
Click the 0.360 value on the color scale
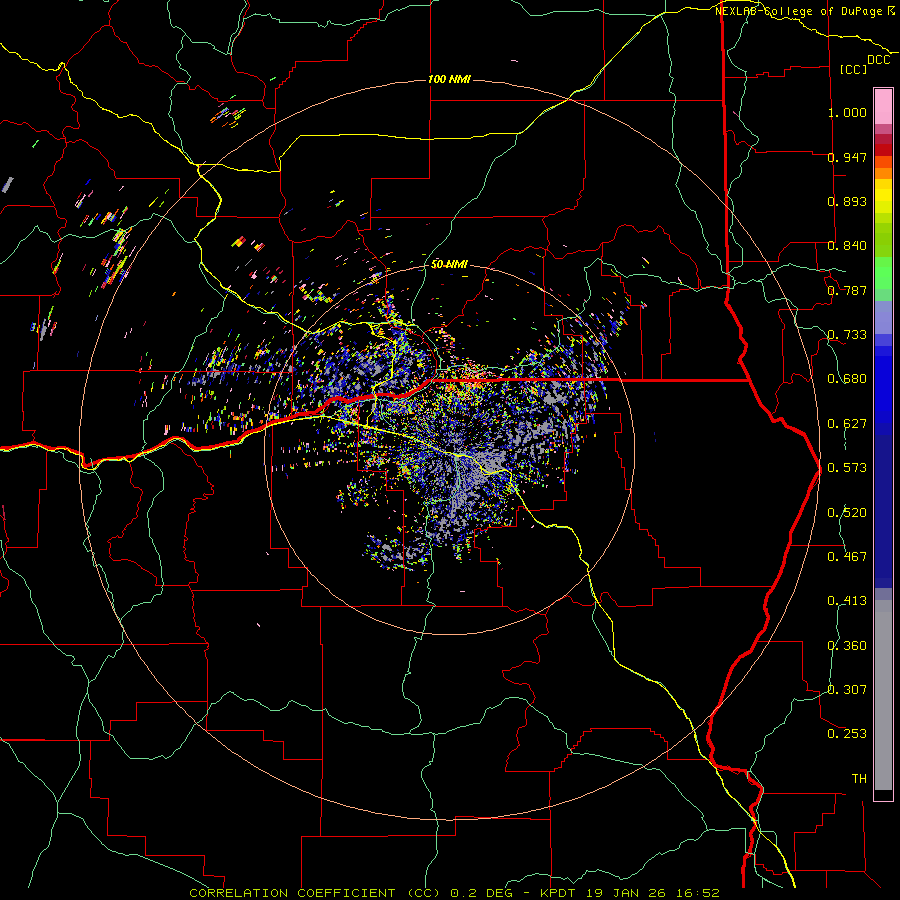click(847, 646)
